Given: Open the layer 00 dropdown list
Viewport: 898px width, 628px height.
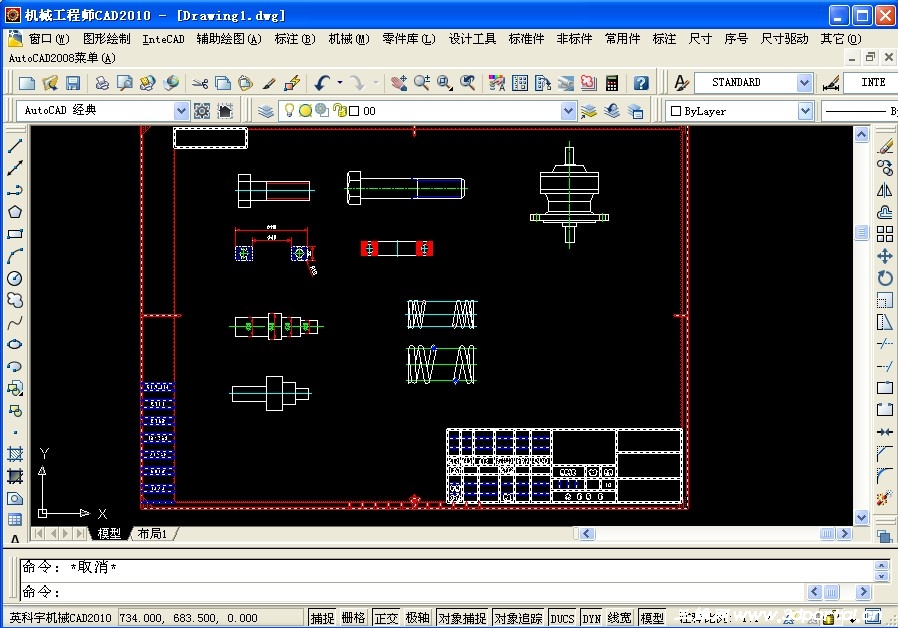Looking at the screenshot, I should (x=568, y=110).
